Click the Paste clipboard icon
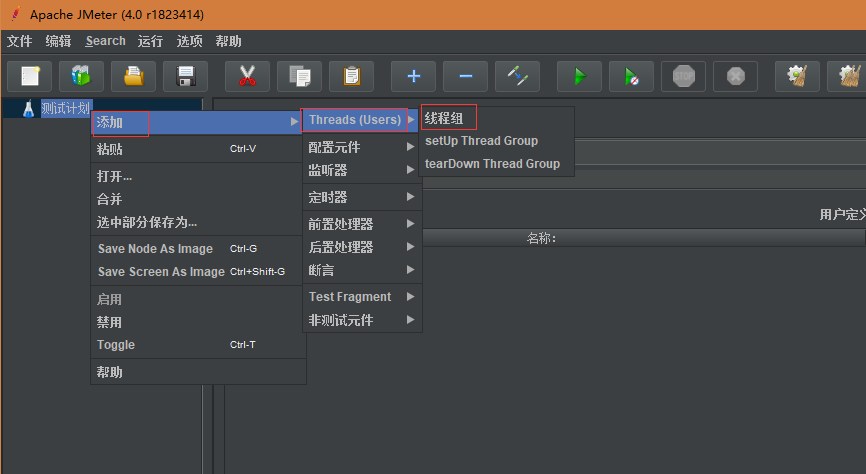This screenshot has width=866, height=474. [351, 76]
